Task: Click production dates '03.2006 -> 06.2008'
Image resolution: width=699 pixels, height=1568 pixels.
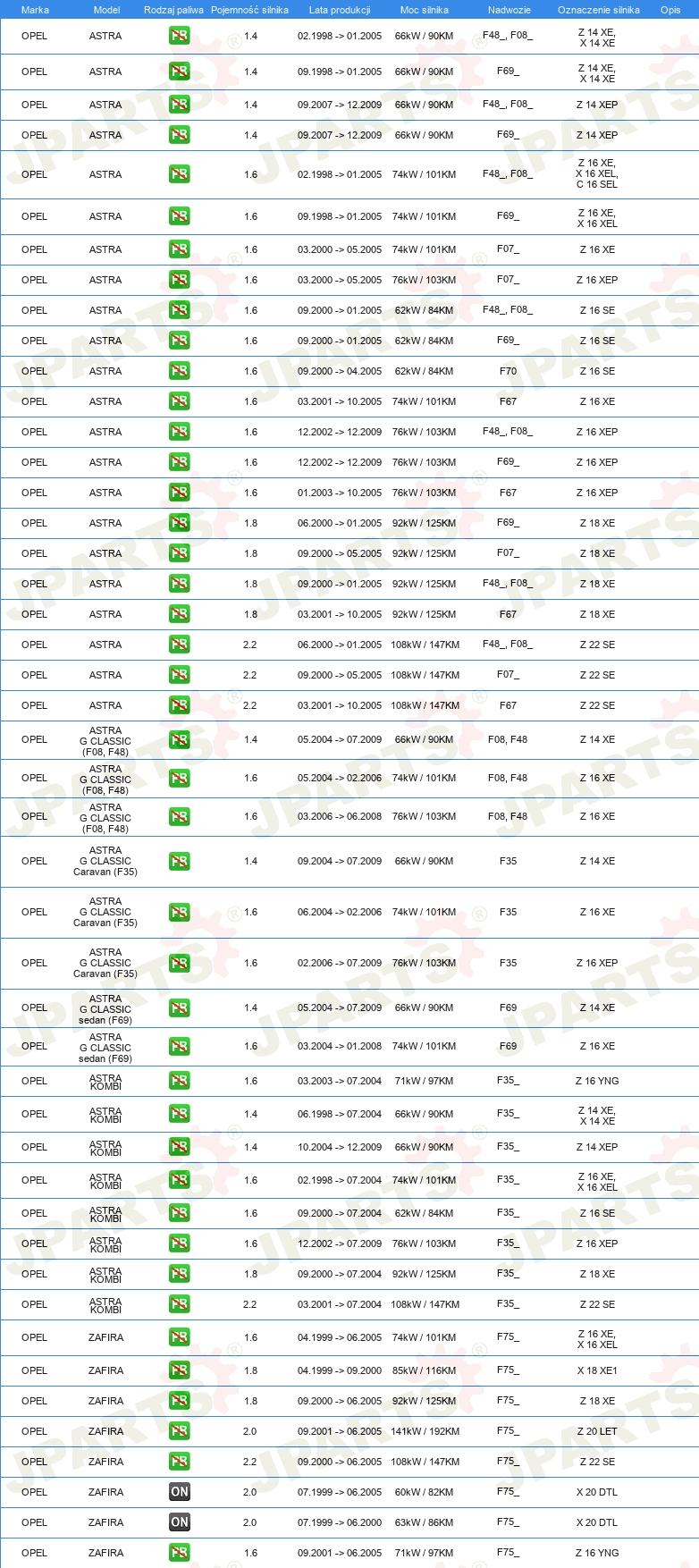Action: [340, 817]
